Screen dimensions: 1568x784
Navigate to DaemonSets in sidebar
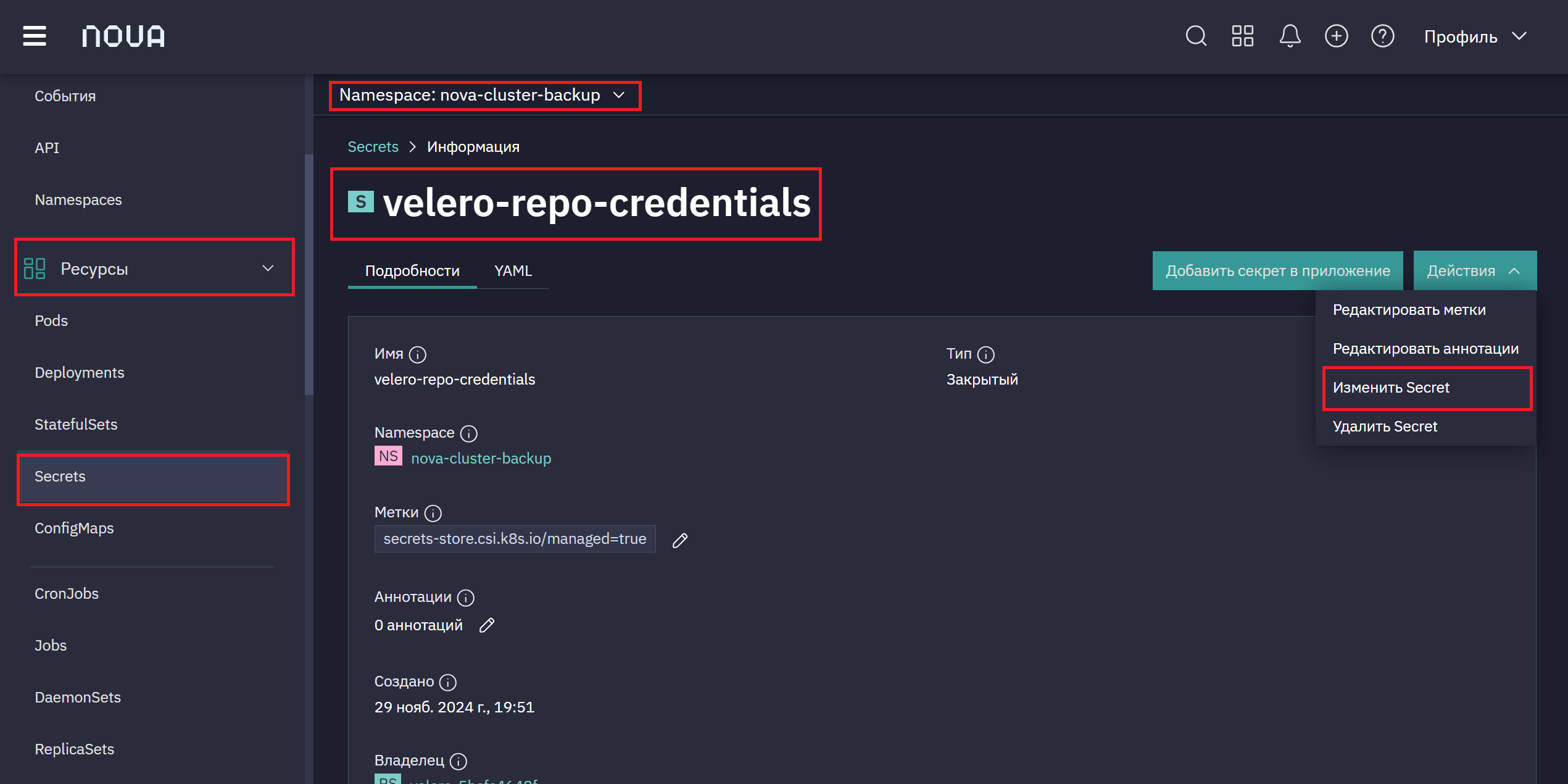pyautogui.click(x=78, y=698)
